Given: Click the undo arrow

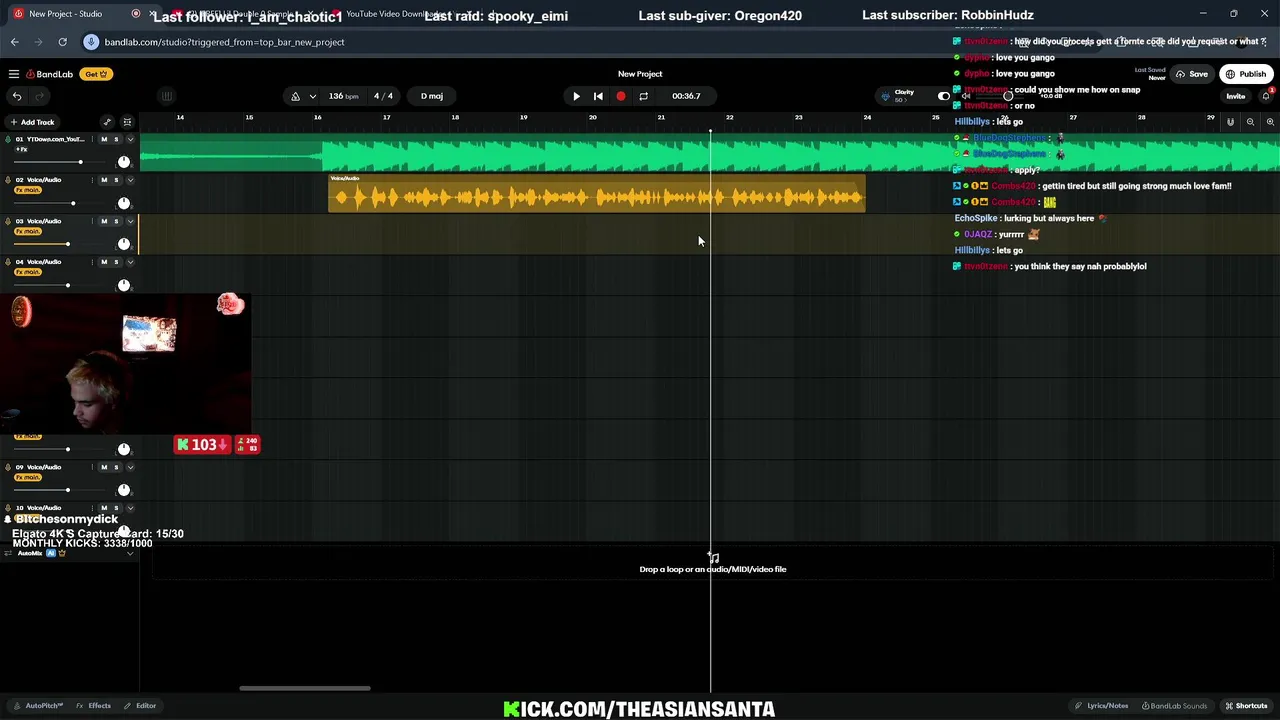Looking at the screenshot, I should point(17,96).
